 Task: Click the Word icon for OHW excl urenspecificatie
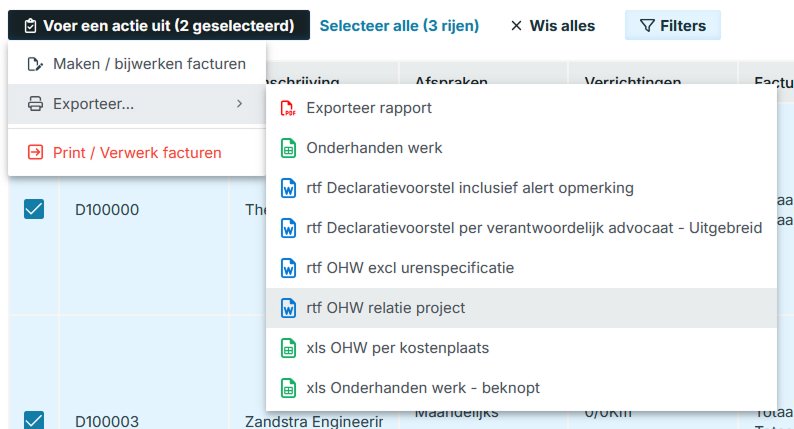[288, 268]
